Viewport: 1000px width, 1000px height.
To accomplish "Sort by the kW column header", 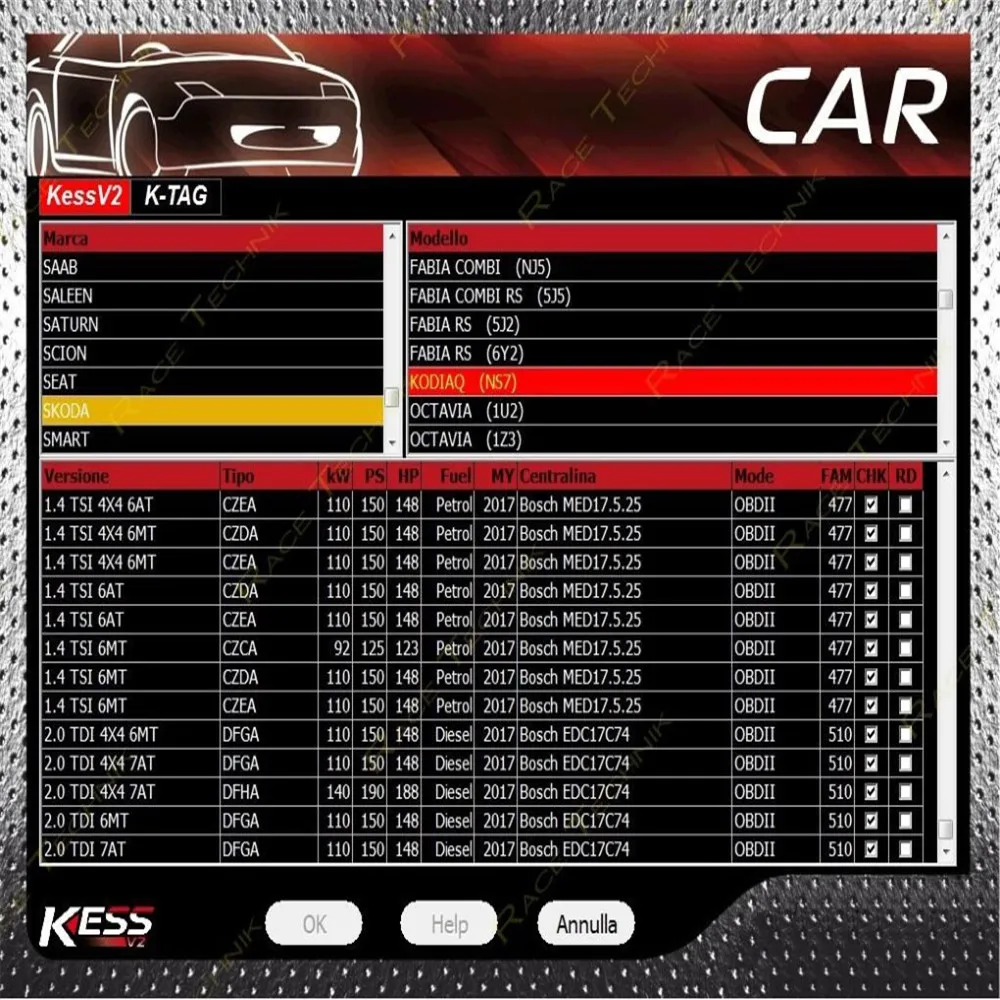I will pos(335,476).
